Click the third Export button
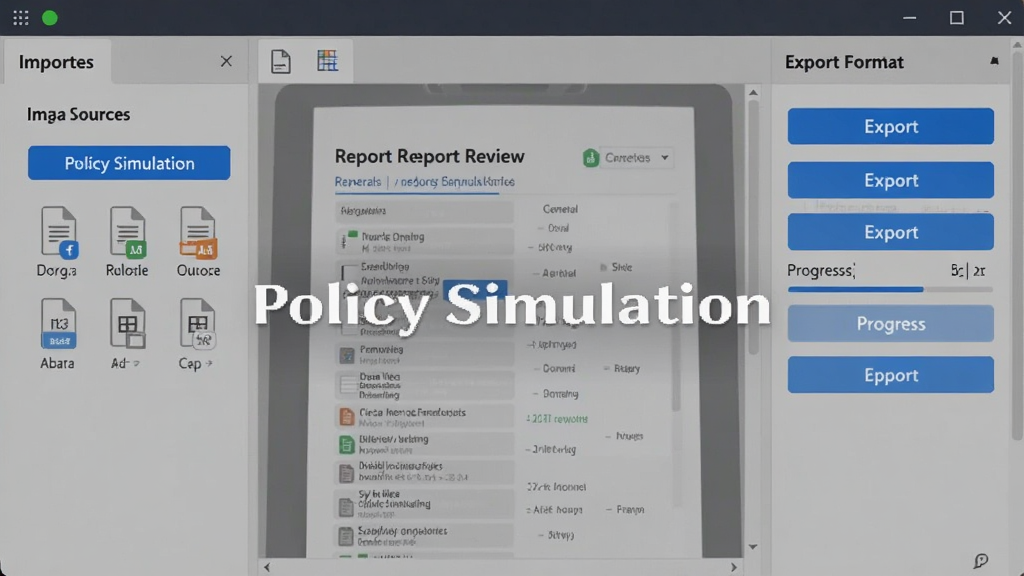The height and width of the screenshot is (576, 1024). [x=890, y=232]
